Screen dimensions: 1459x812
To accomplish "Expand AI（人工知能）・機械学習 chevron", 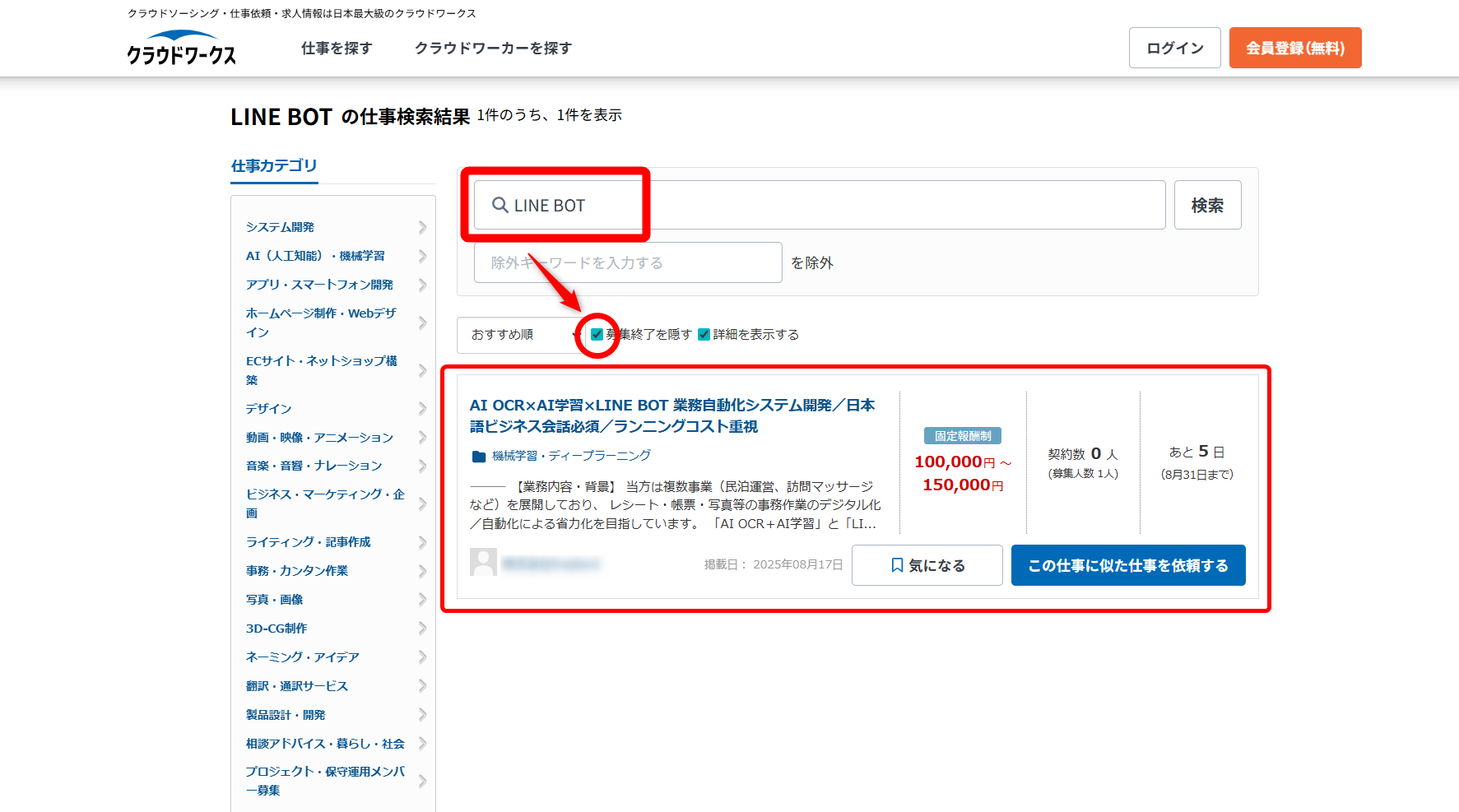I will 422,256.
